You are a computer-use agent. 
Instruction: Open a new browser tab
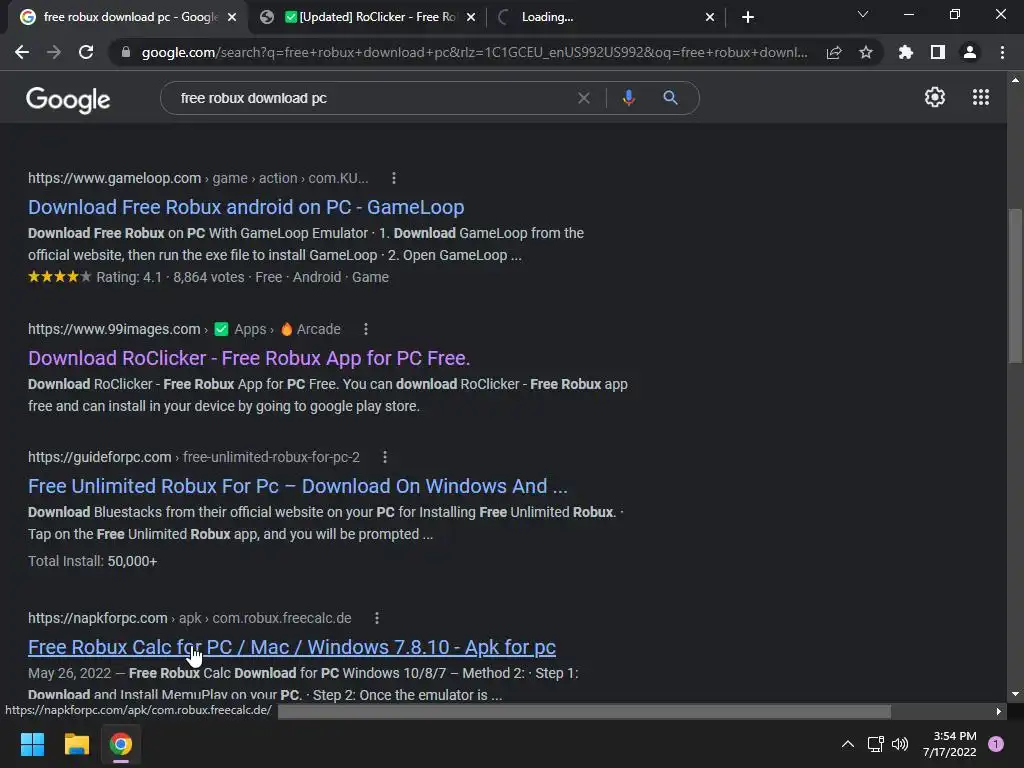pyautogui.click(x=748, y=17)
